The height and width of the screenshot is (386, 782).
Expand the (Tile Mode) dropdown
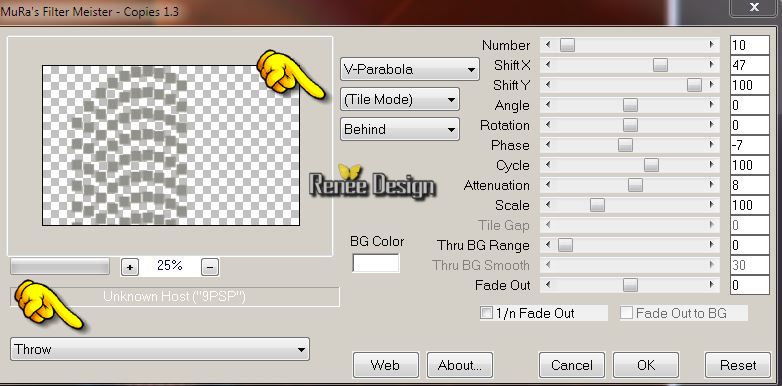pyautogui.click(x=399, y=99)
